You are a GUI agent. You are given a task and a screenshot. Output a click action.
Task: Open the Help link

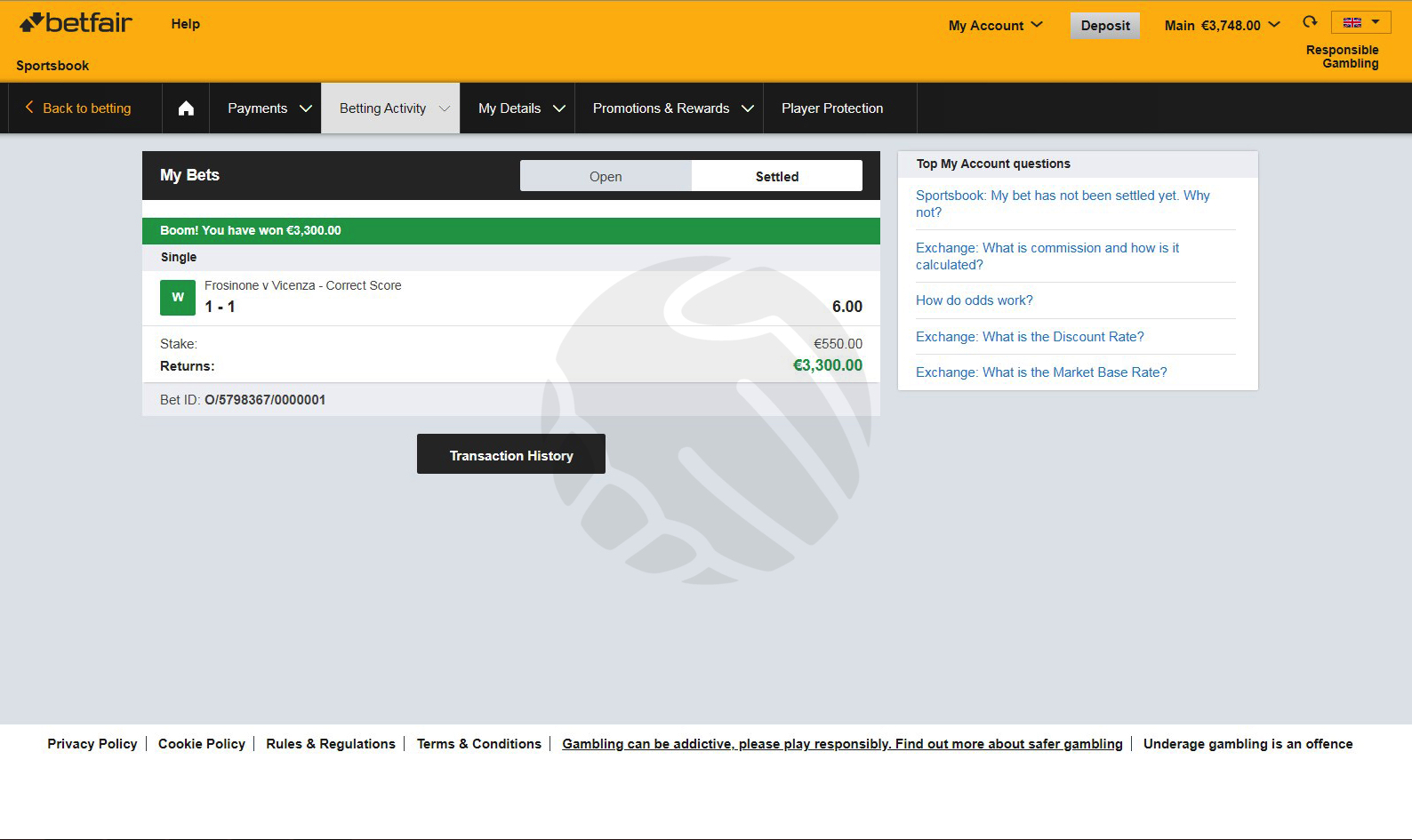tap(185, 24)
